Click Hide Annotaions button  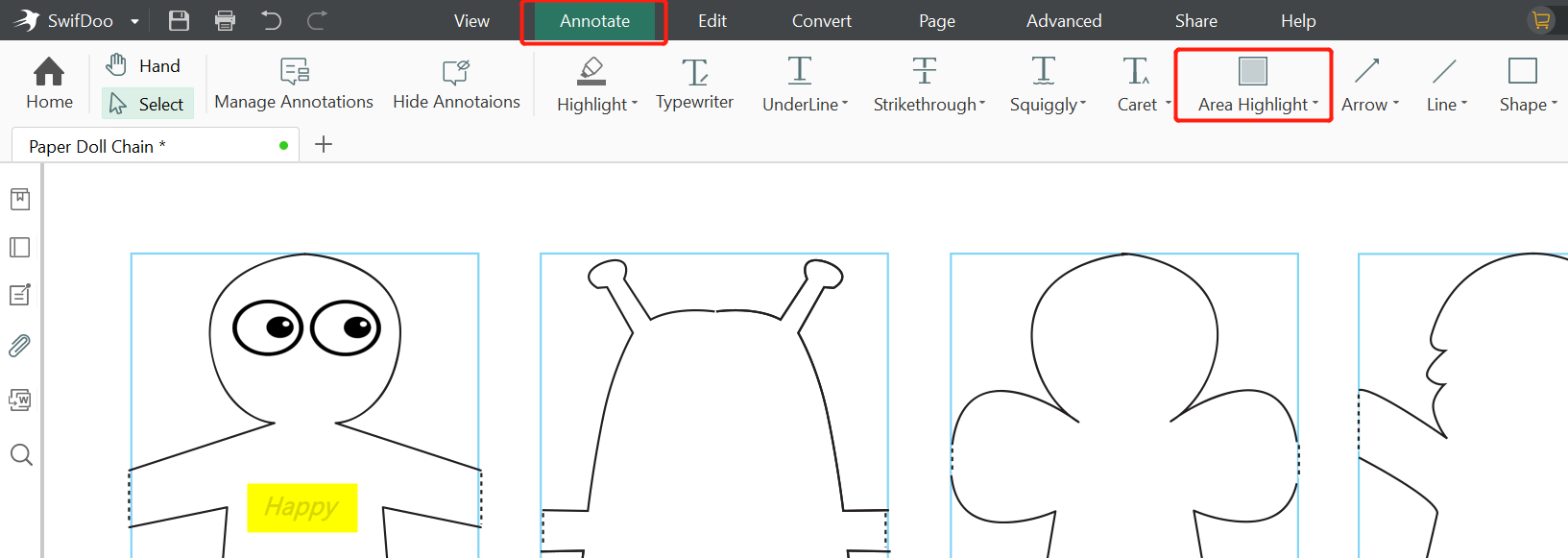click(x=456, y=84)
